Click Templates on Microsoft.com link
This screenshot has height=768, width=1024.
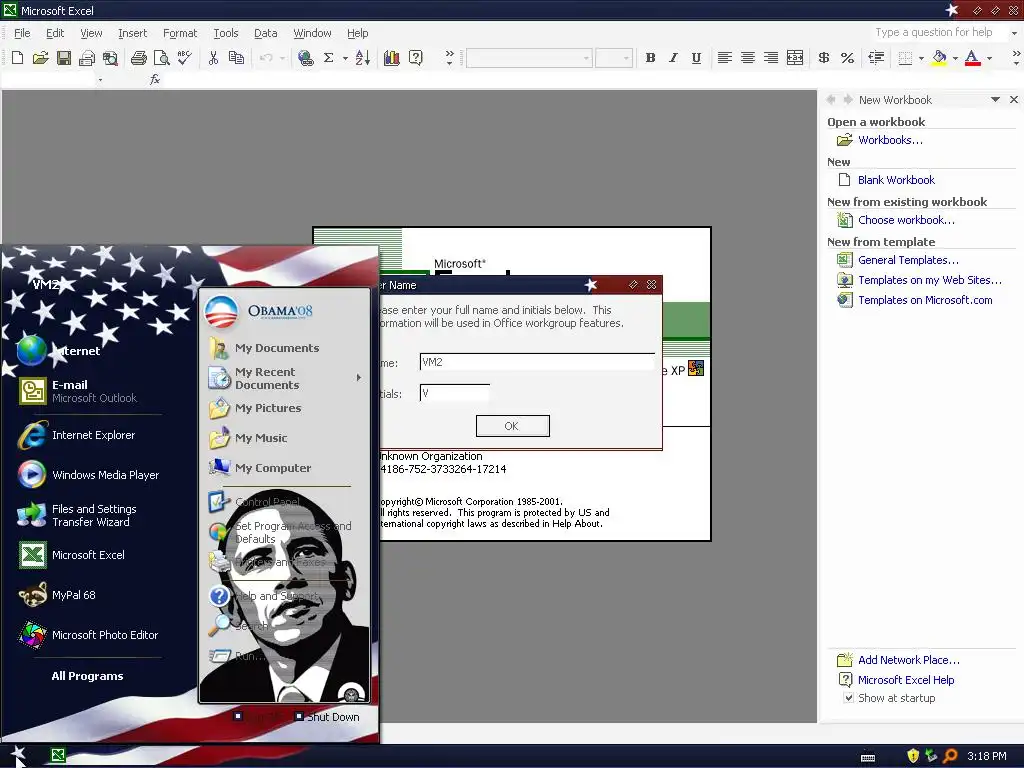(925, 300)
